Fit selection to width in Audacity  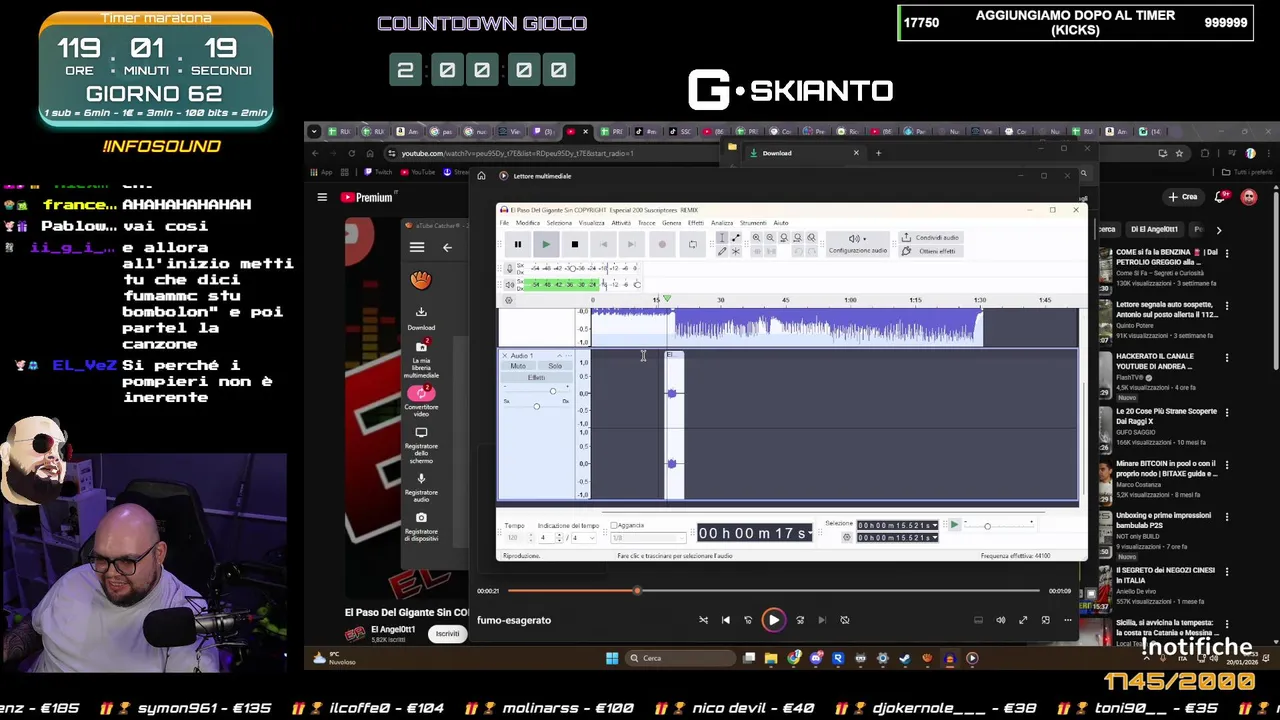point(784,238)
